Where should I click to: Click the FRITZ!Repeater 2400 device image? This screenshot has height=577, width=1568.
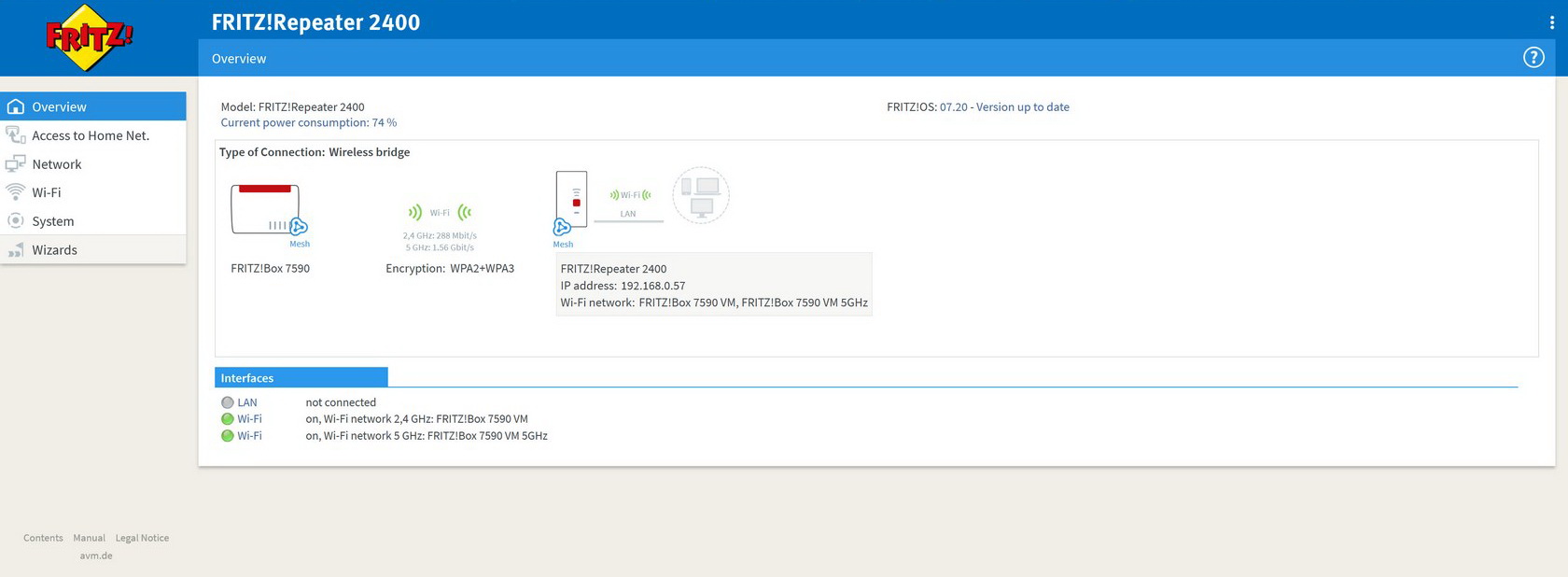571,199
